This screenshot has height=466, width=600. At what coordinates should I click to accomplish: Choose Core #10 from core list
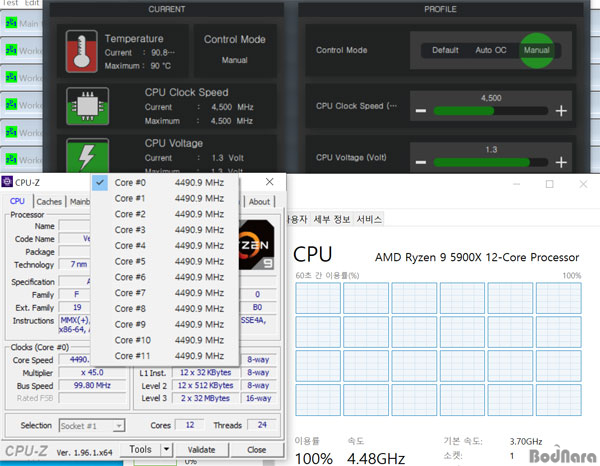pos(165,340)
